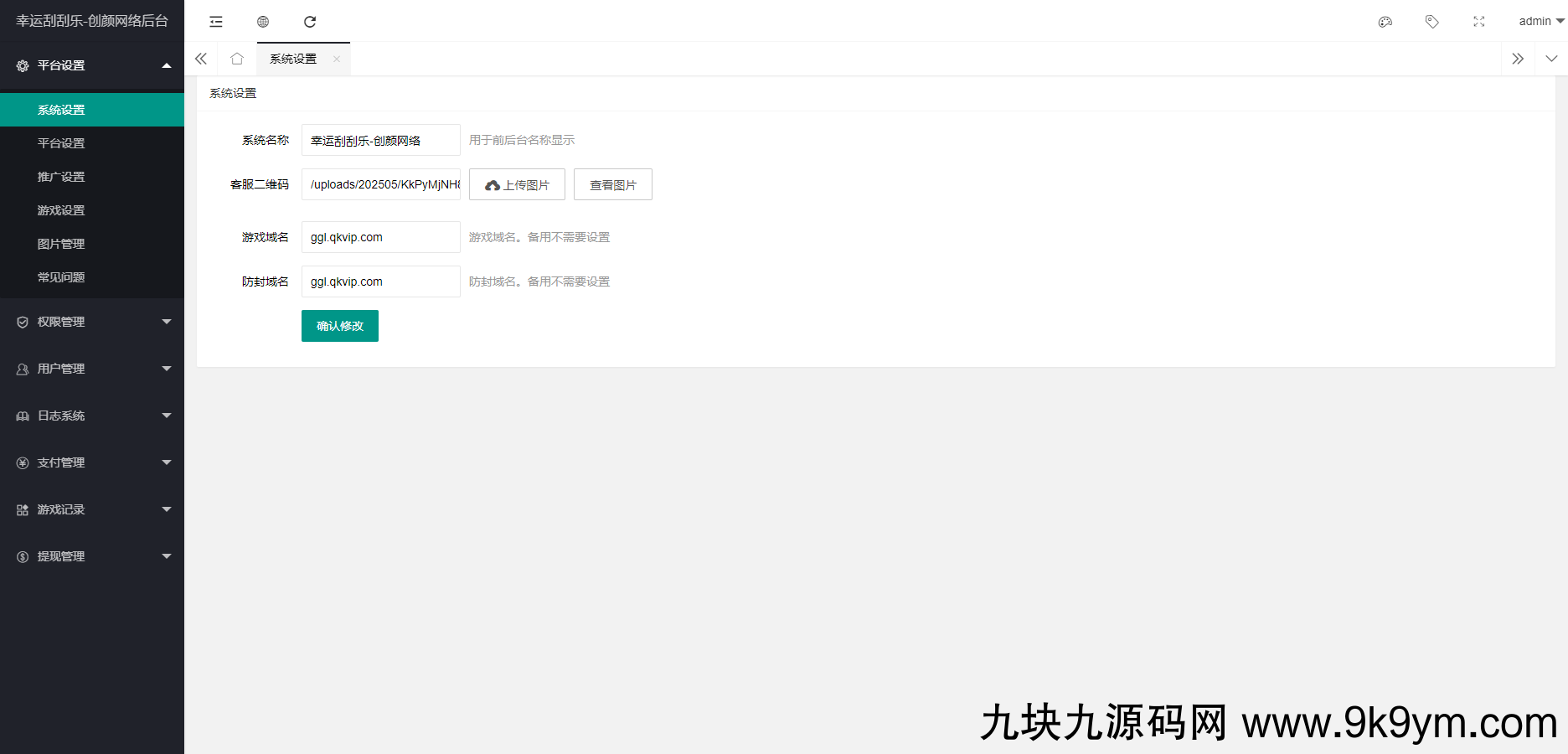Click the home icon in the breadcrumb bar
The width and height of the screenshot is (1568, 754).
[237, 59]
